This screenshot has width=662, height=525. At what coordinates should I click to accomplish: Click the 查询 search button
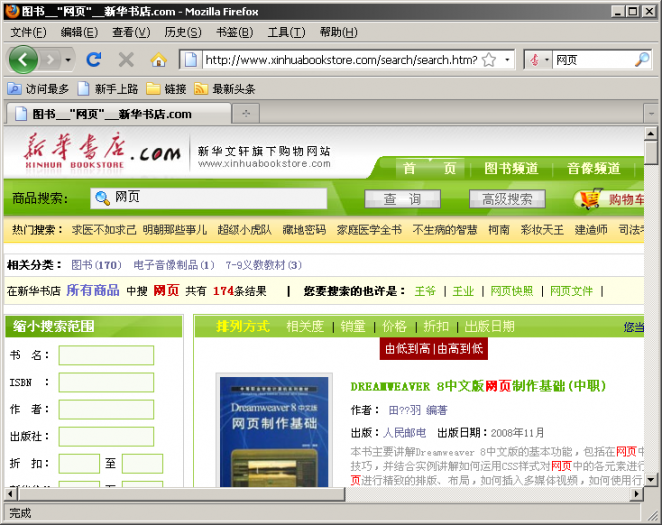(x=402, y=199)
